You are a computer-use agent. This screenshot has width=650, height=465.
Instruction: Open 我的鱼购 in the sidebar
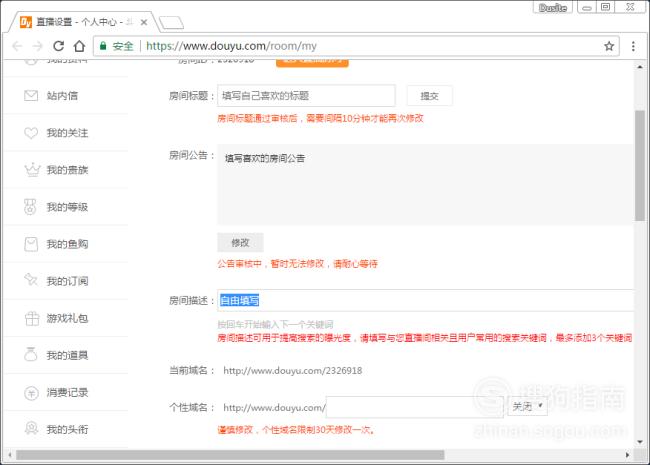coord(67,244)
